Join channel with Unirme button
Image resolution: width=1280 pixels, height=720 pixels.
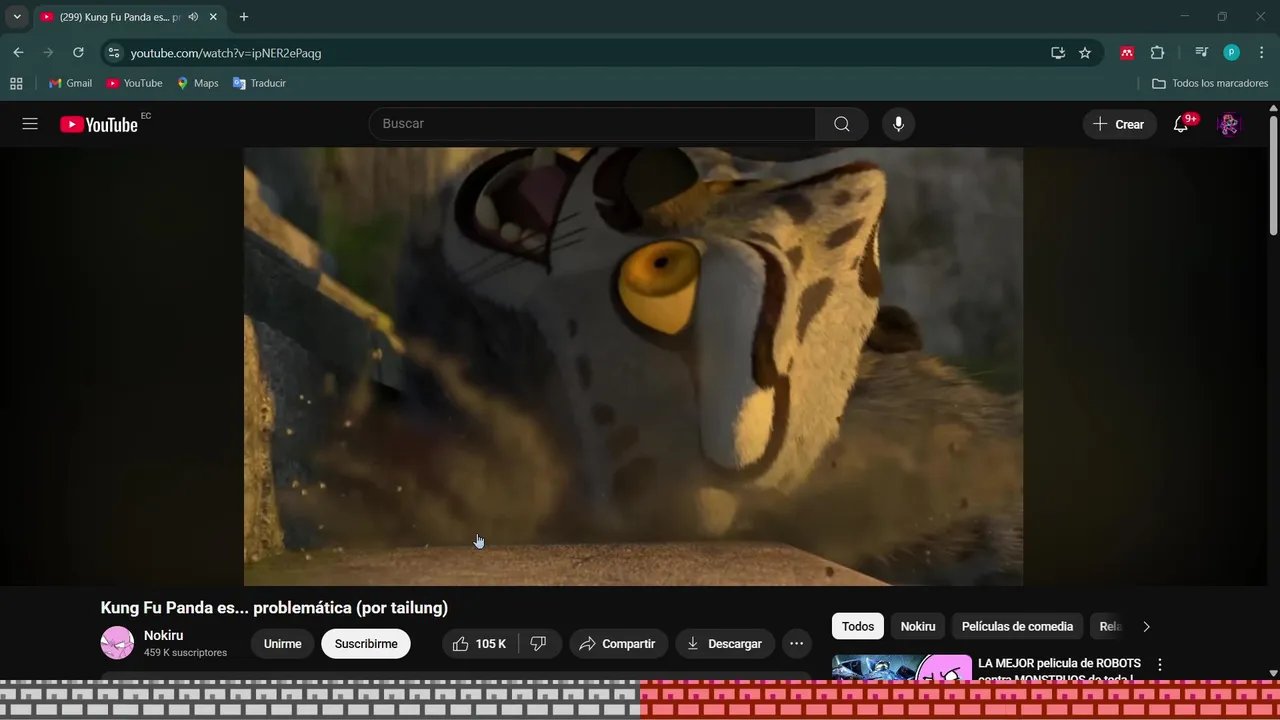(x=282, y=644)
